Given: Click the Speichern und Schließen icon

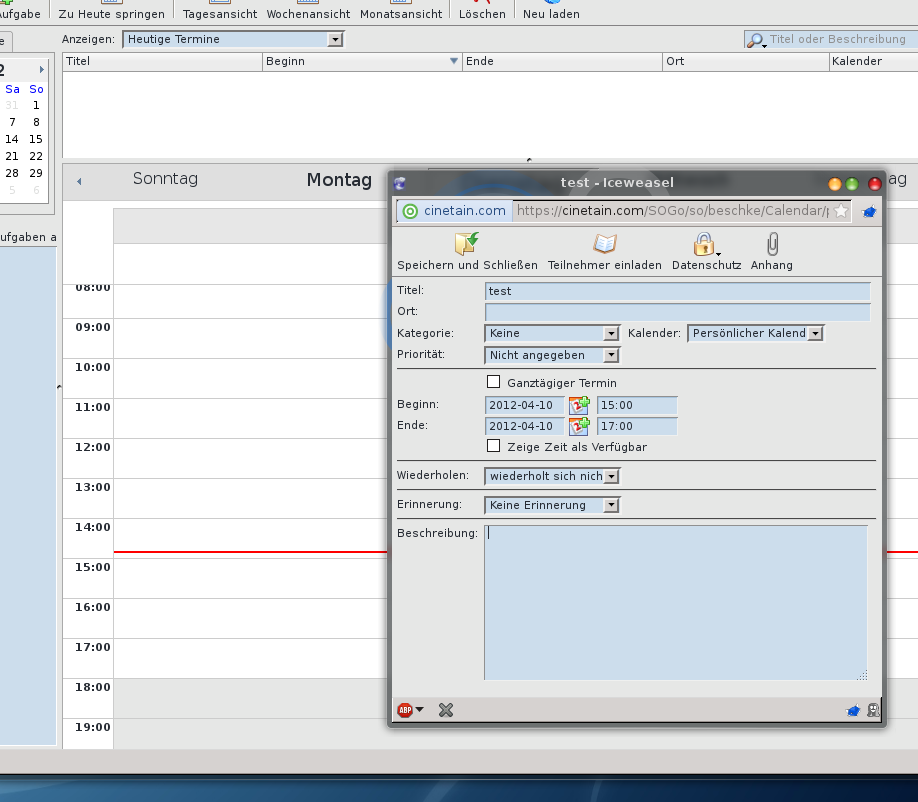Looking at the screenshot, I should [x=467, y=244].
